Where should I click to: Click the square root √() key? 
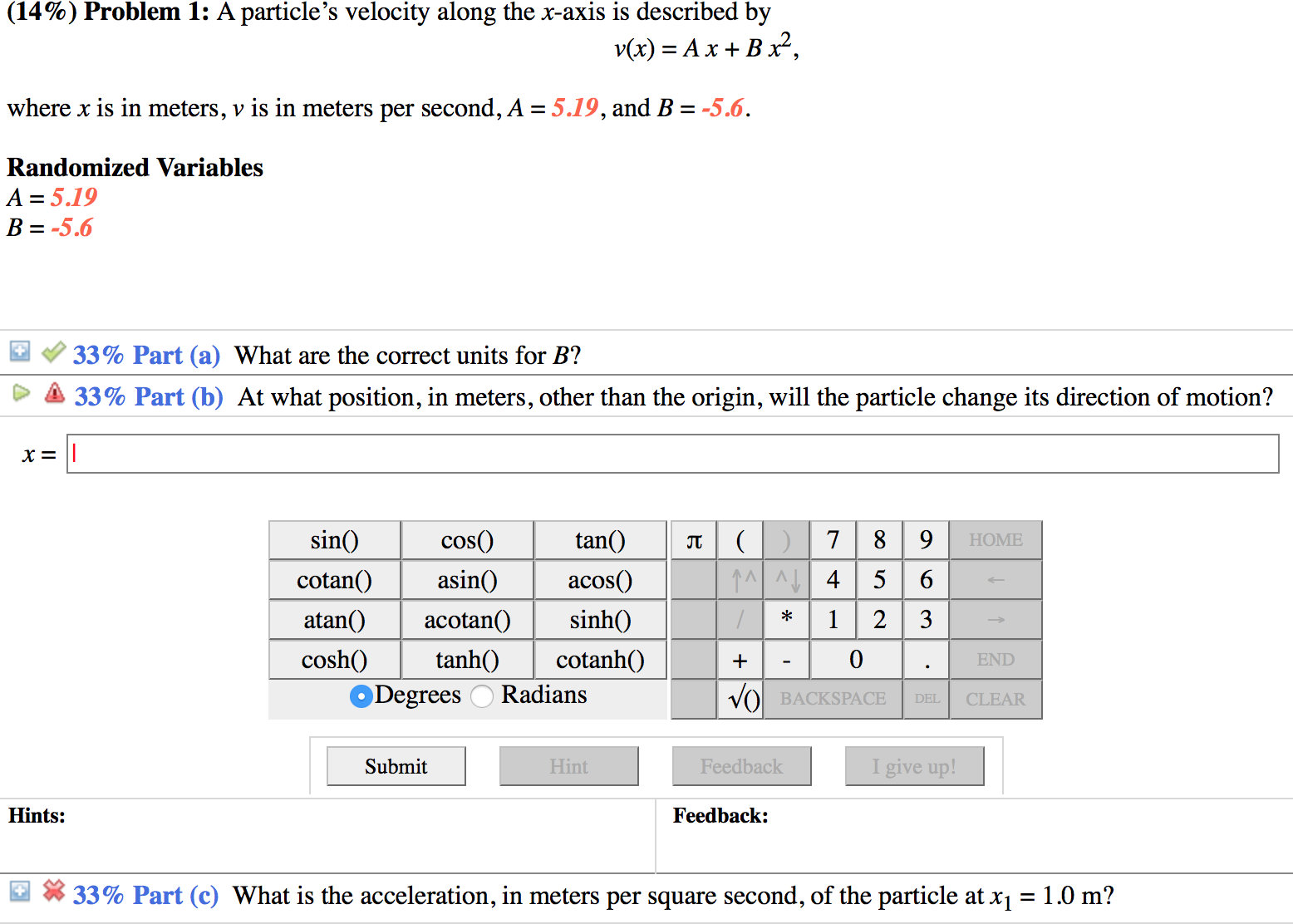(x=740, y=699)
